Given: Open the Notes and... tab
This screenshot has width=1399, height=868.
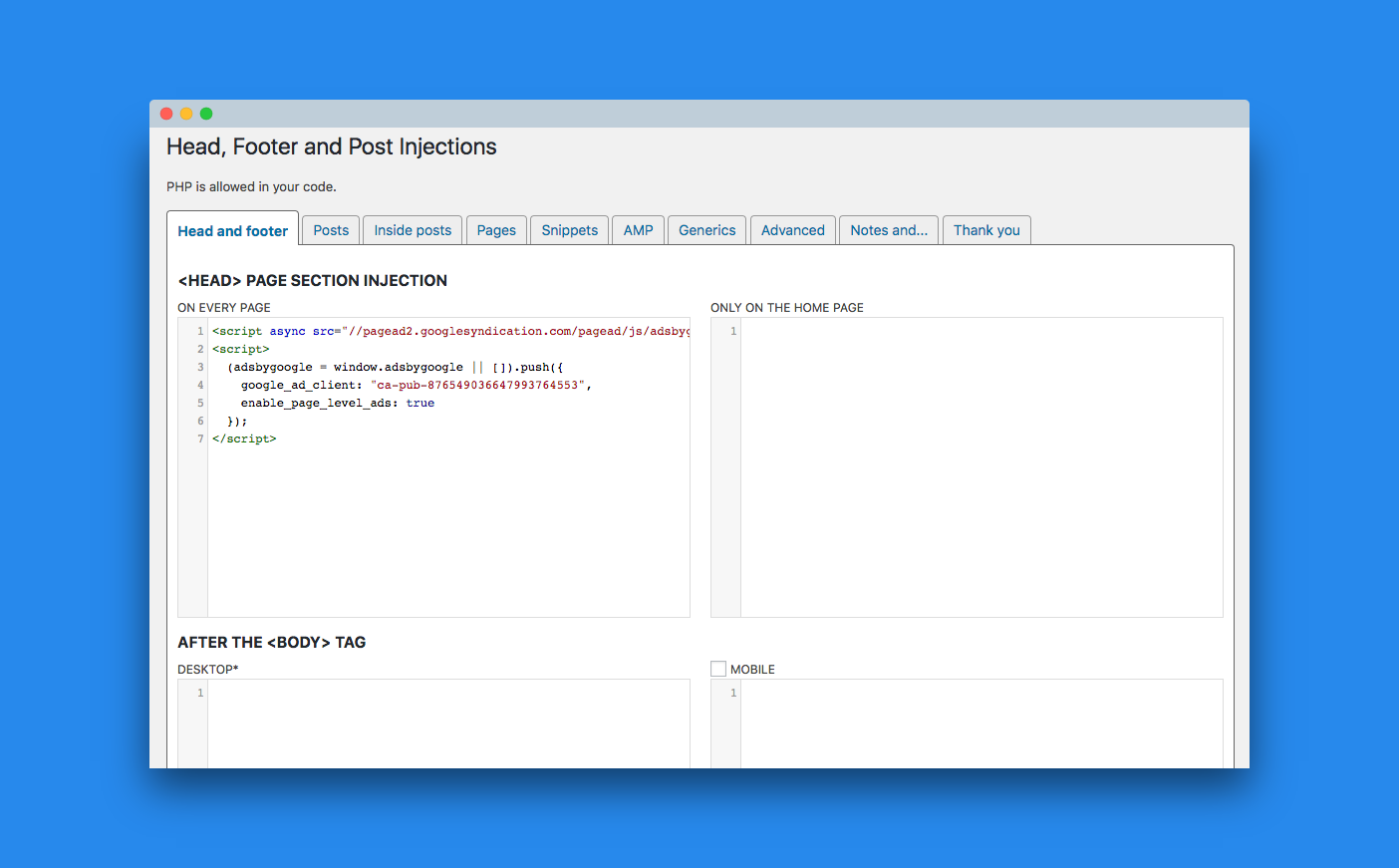Looking at the screenshot, I should pyautogui.click(x=889, y=230).
